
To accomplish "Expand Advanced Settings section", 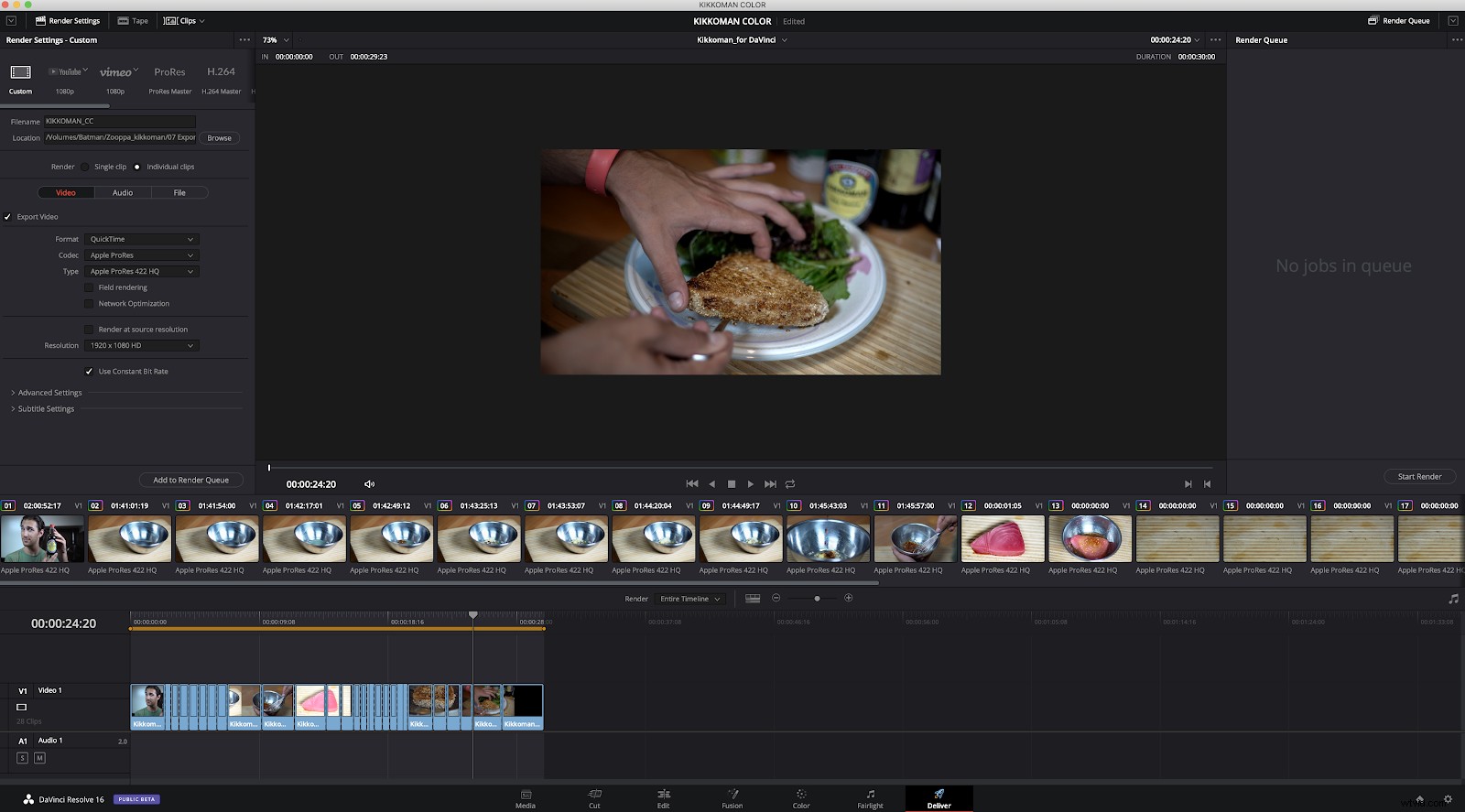I will [x=47, y=393].
